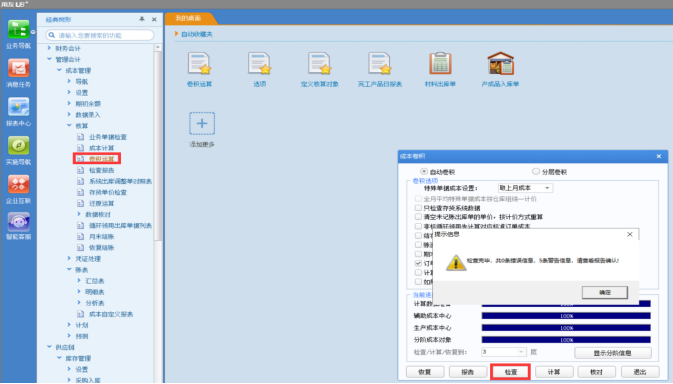Select 自动卷积 radio button

pos(424,172)
